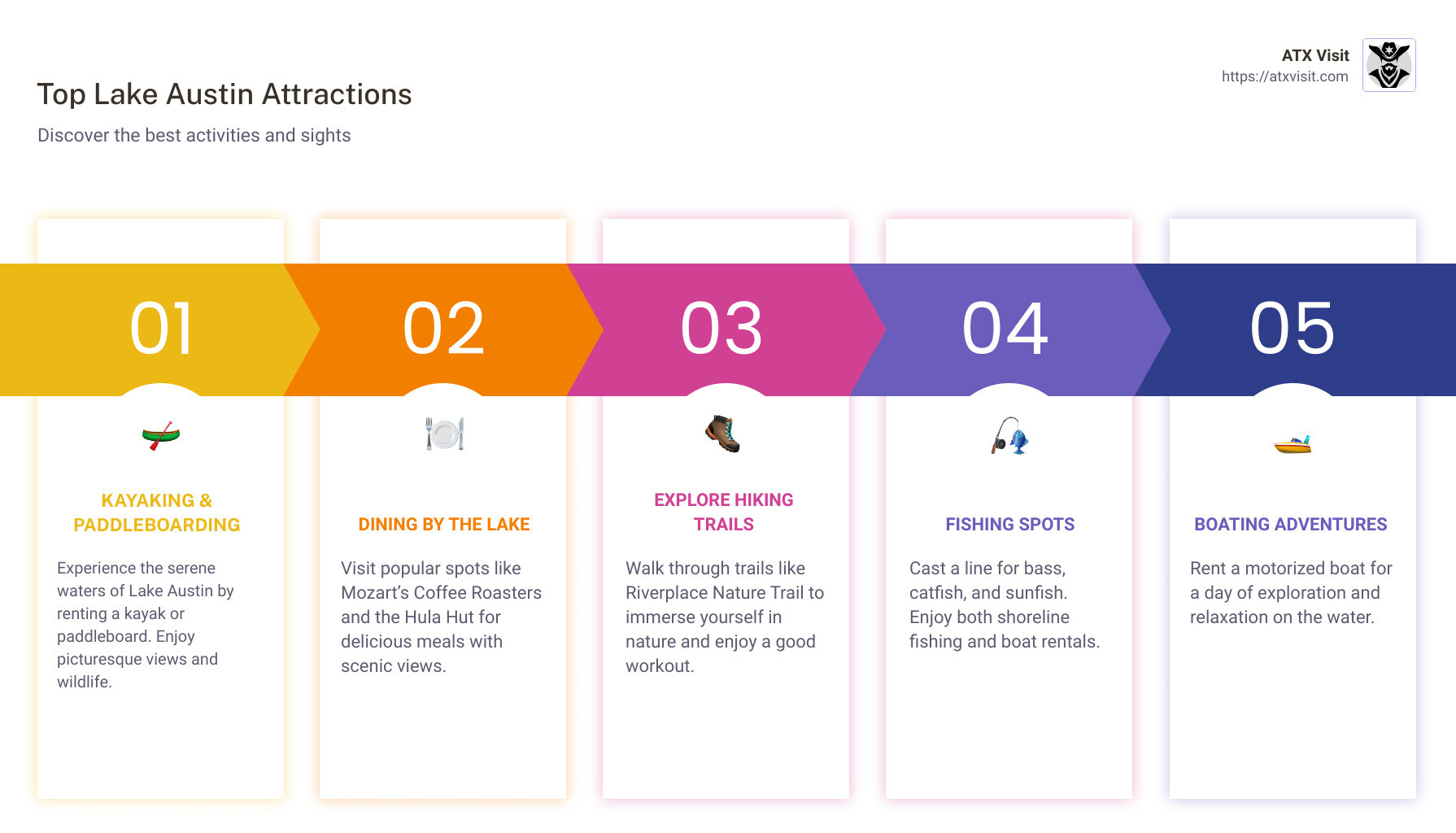Select the orange 02 arrow step
The width and height of the screenshot is (1456, 833).
tap(444, 329)
